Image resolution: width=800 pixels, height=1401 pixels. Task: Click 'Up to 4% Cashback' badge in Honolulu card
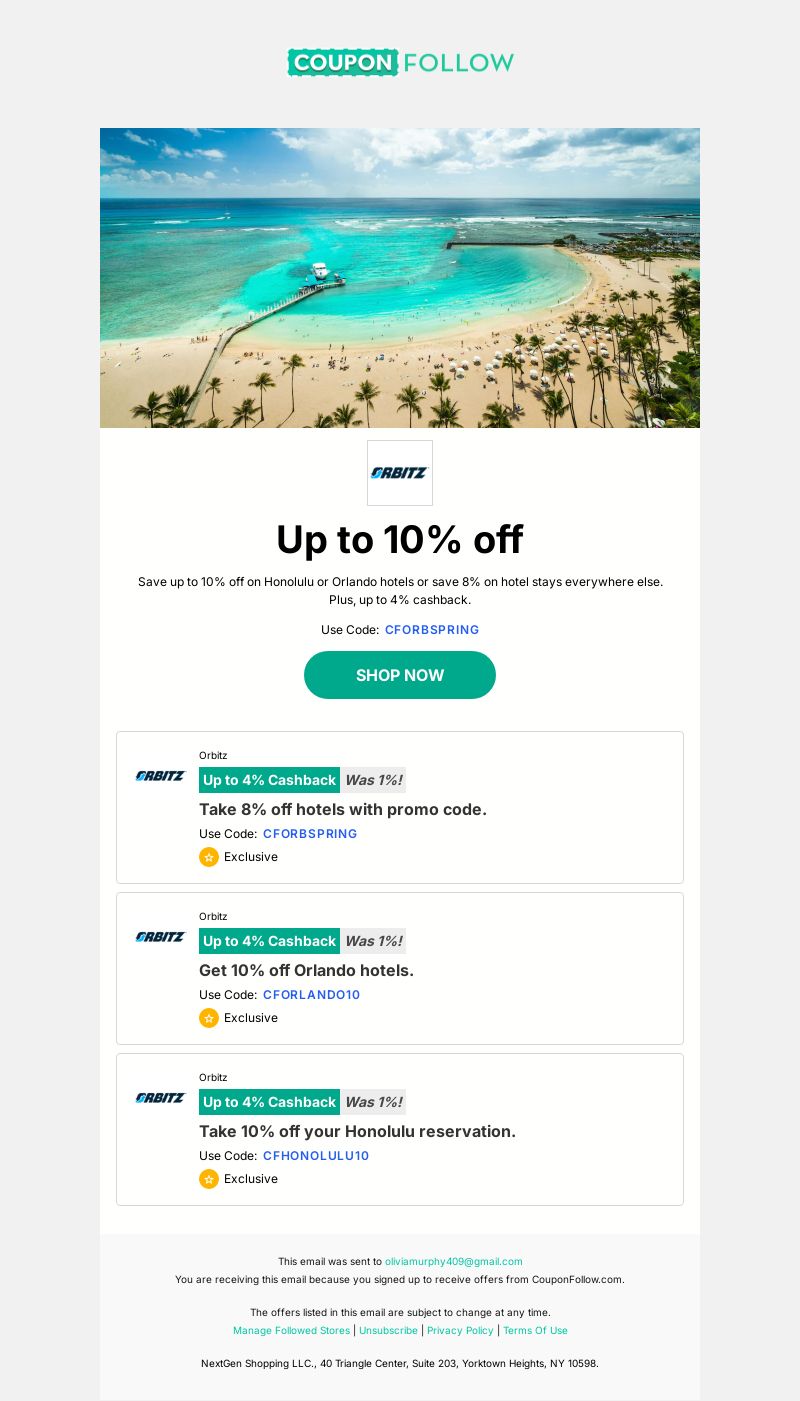pyautogui.click(x=270, y=1102)
